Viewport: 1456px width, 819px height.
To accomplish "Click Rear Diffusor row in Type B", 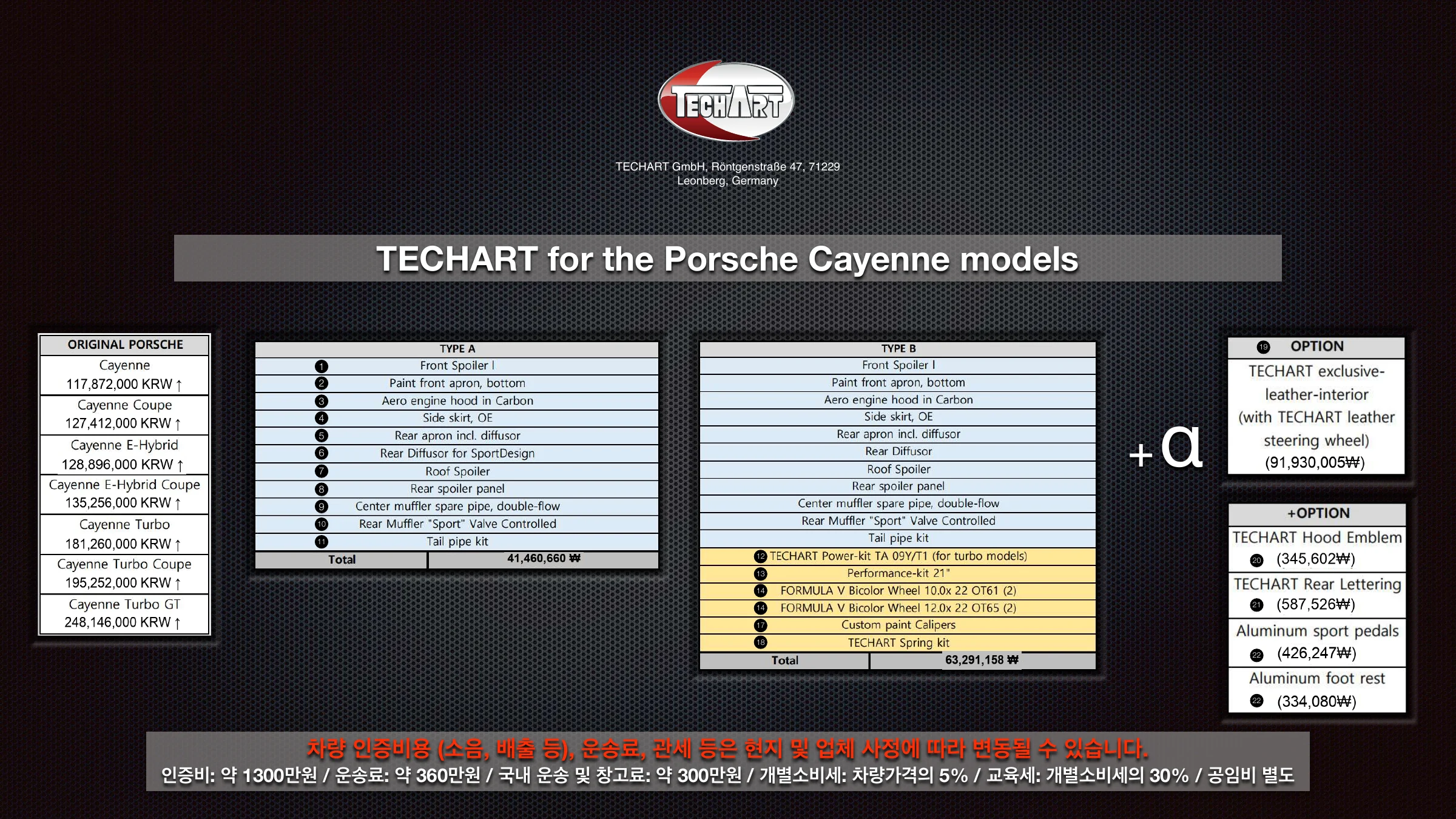I will pyautogui.click(x=898, y=451).
